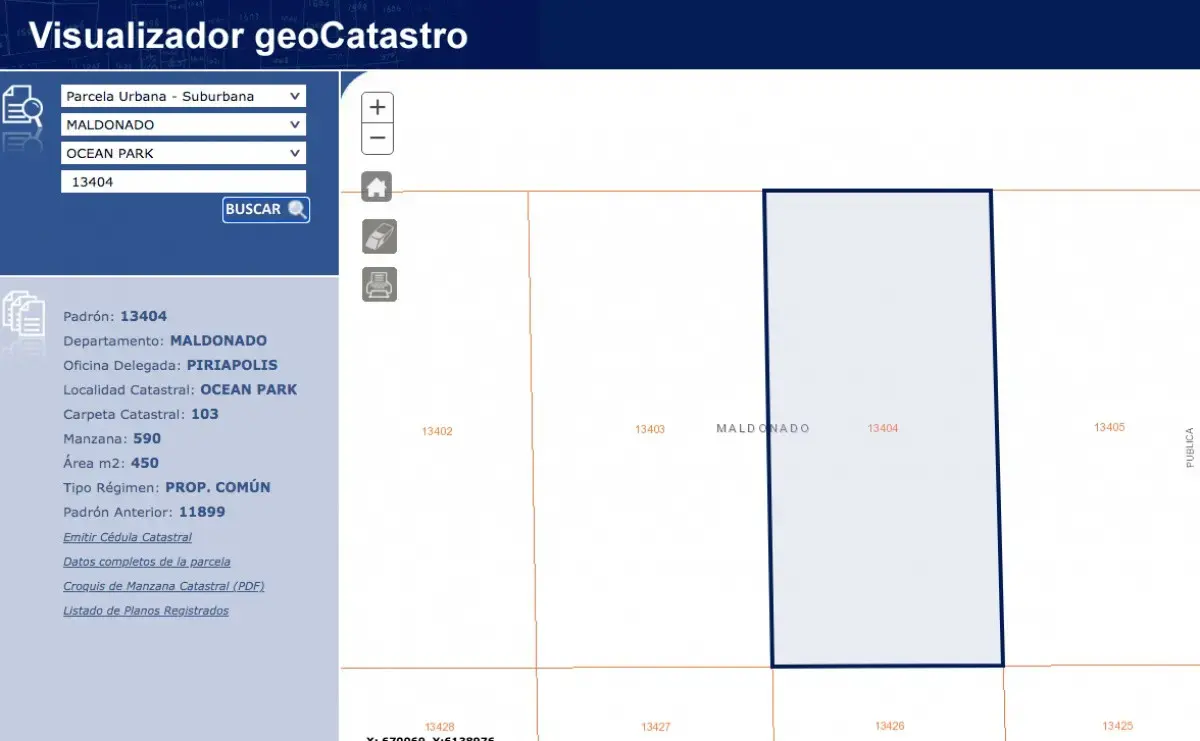This screenshot has height=741, width=1200.
Task: Print the map with the printer icon
Action: [379, 284]
